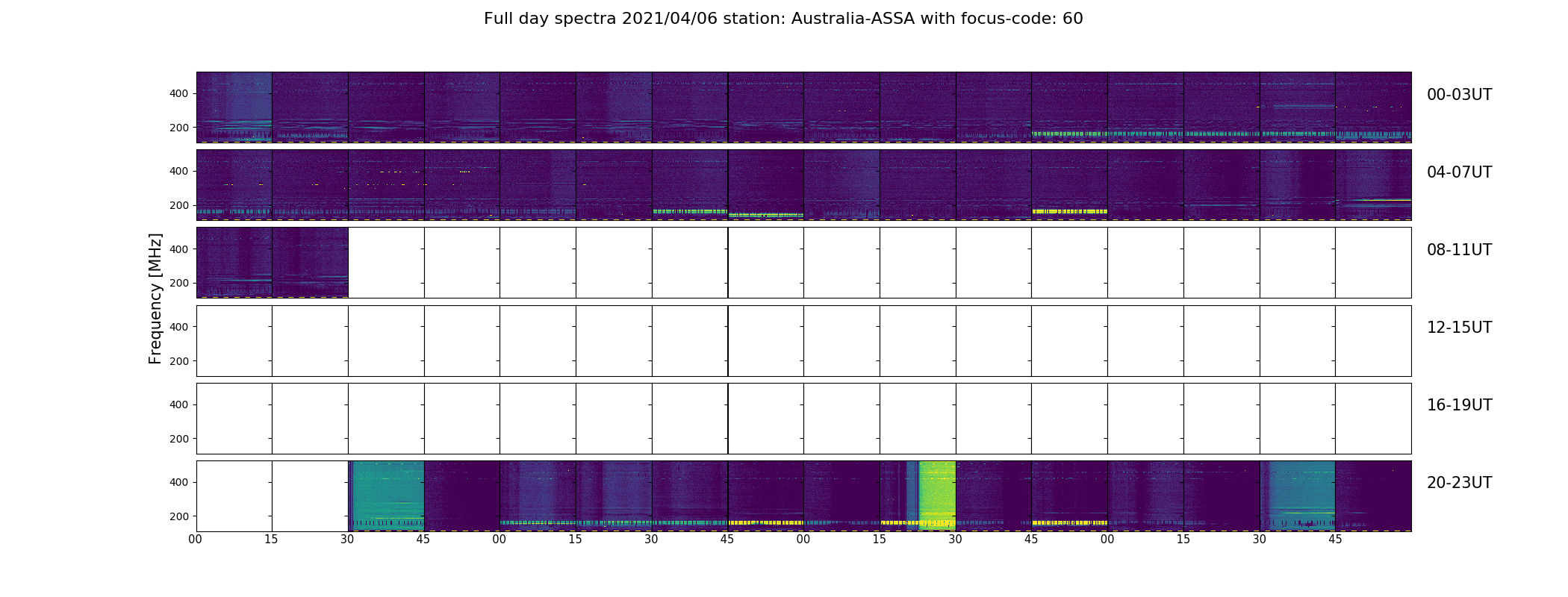Image resolution: width=1568 pixels, height=597 pixels.
Task: Click the 400 tick label of the 20-23UT row
Action: click(179, 482)
